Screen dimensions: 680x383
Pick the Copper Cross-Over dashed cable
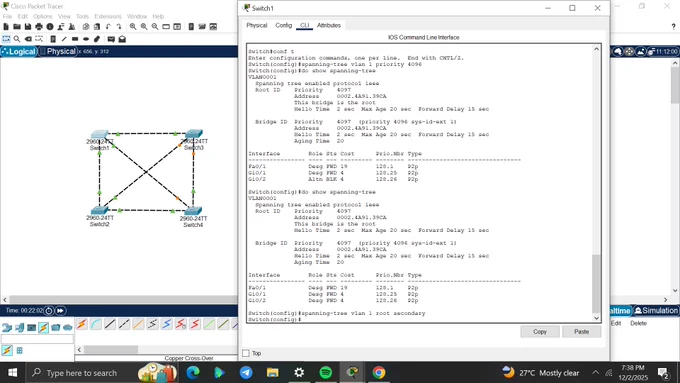pos(124,324)
